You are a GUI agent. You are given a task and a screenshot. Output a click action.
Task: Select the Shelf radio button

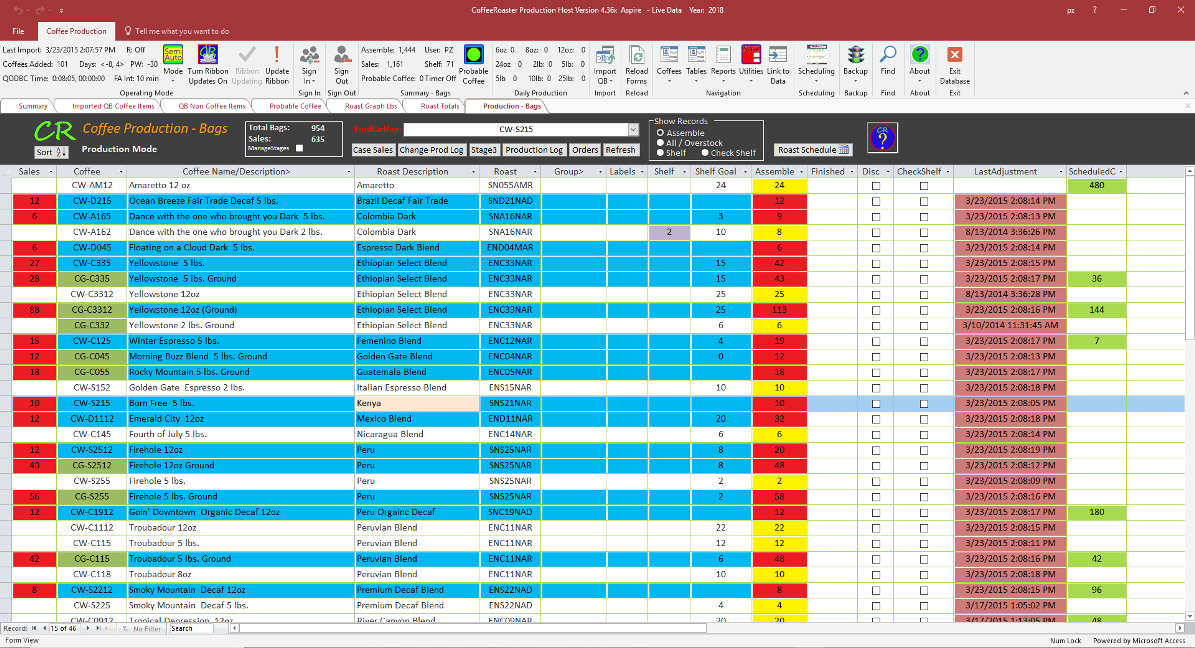660,152
